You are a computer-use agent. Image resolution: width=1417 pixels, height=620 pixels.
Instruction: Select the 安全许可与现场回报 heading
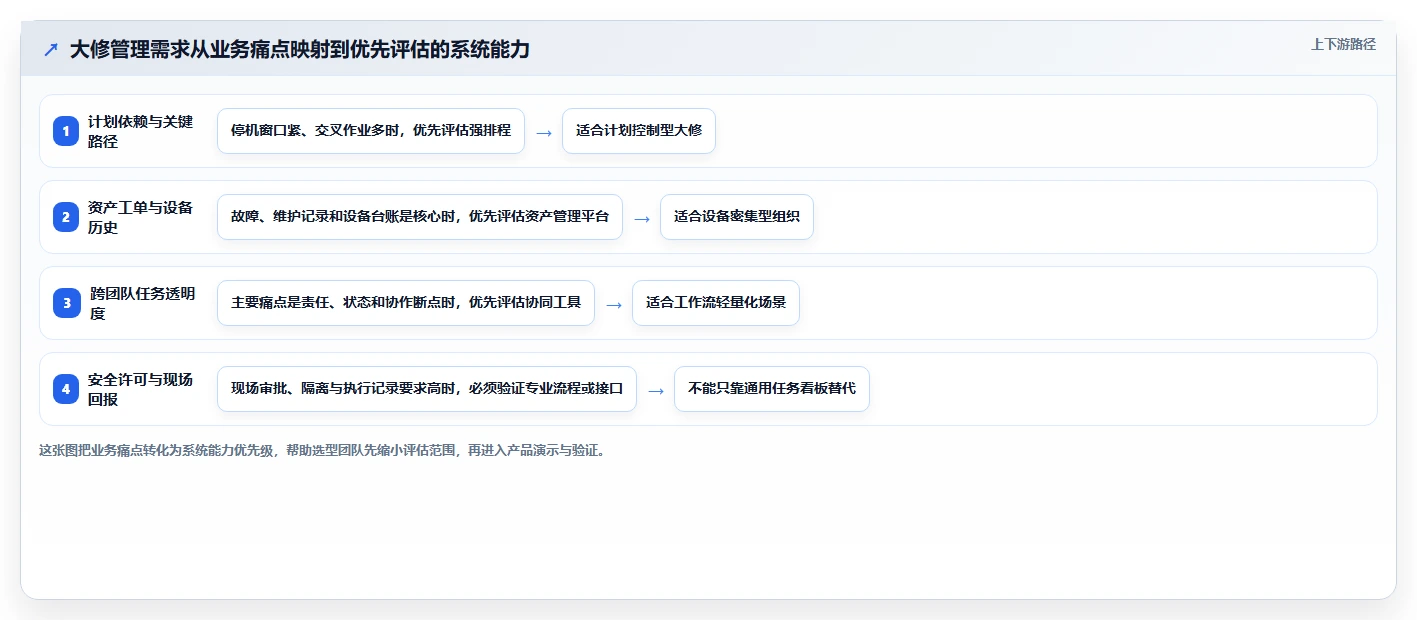click(140, 389)
